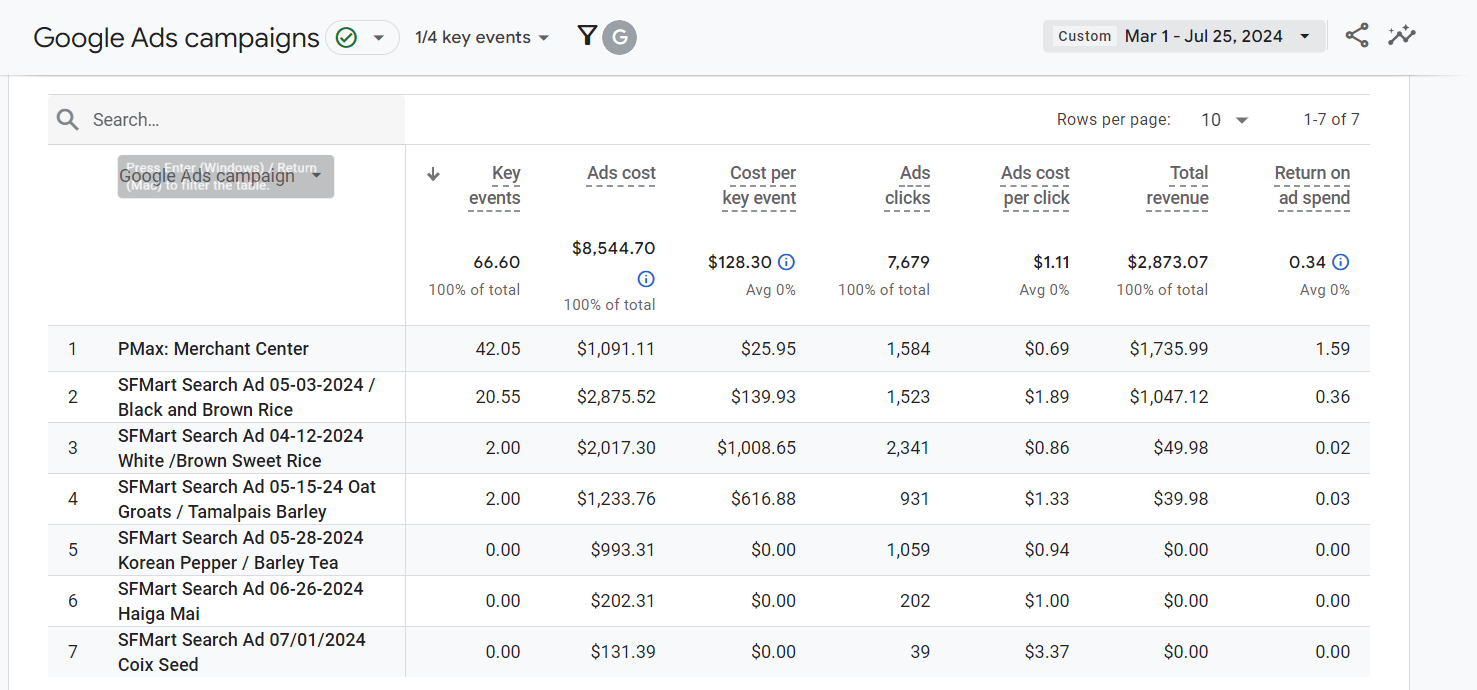Image resolution: width=1477 pixels, height=690 pixels.
Task: Click info icon under Ads cost total
Action: pos(646,279)
